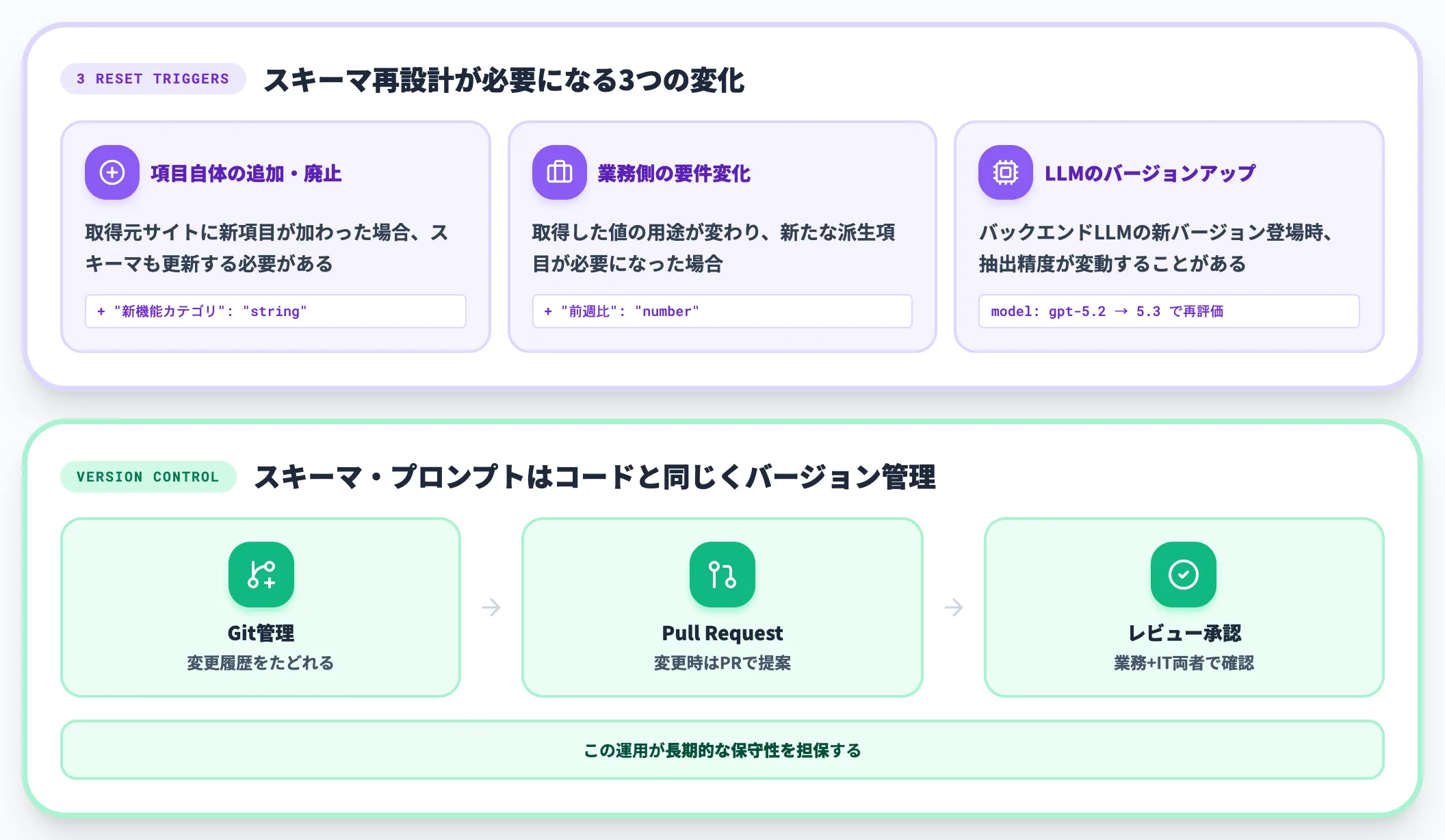Click the Git管理 card title

pyautogui.click(x=261, y=633)
